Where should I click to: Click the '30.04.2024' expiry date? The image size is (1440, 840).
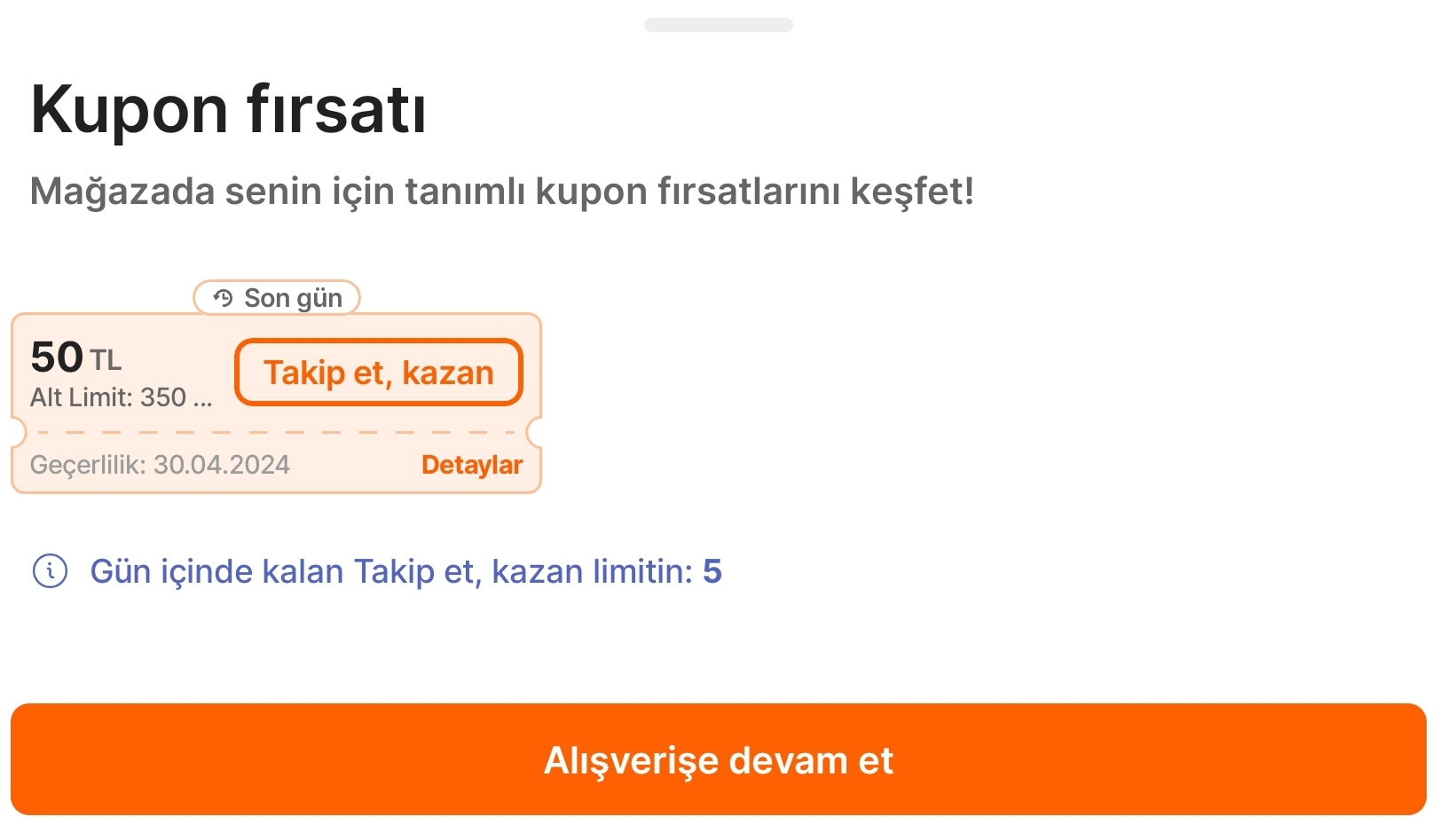[222, 465]
